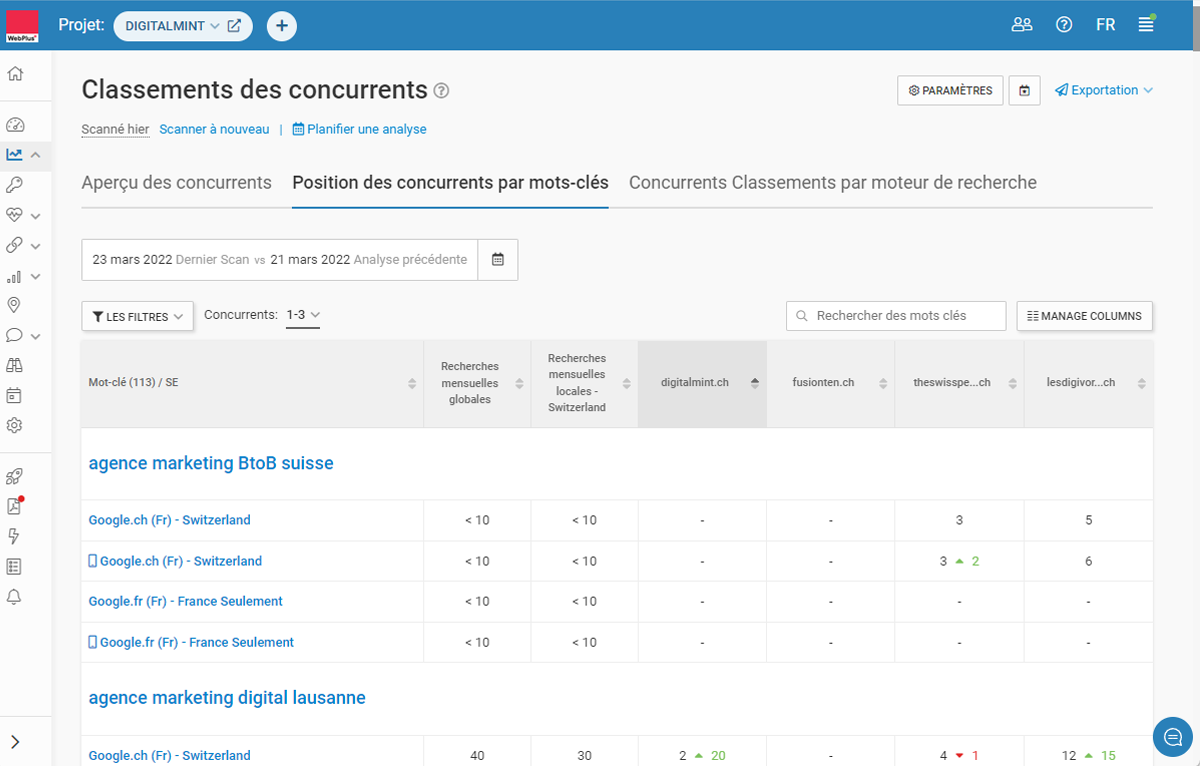Screen dimensions: 1200x766
Task: Open the LES FILTRES dropdown
Action: 137,316
